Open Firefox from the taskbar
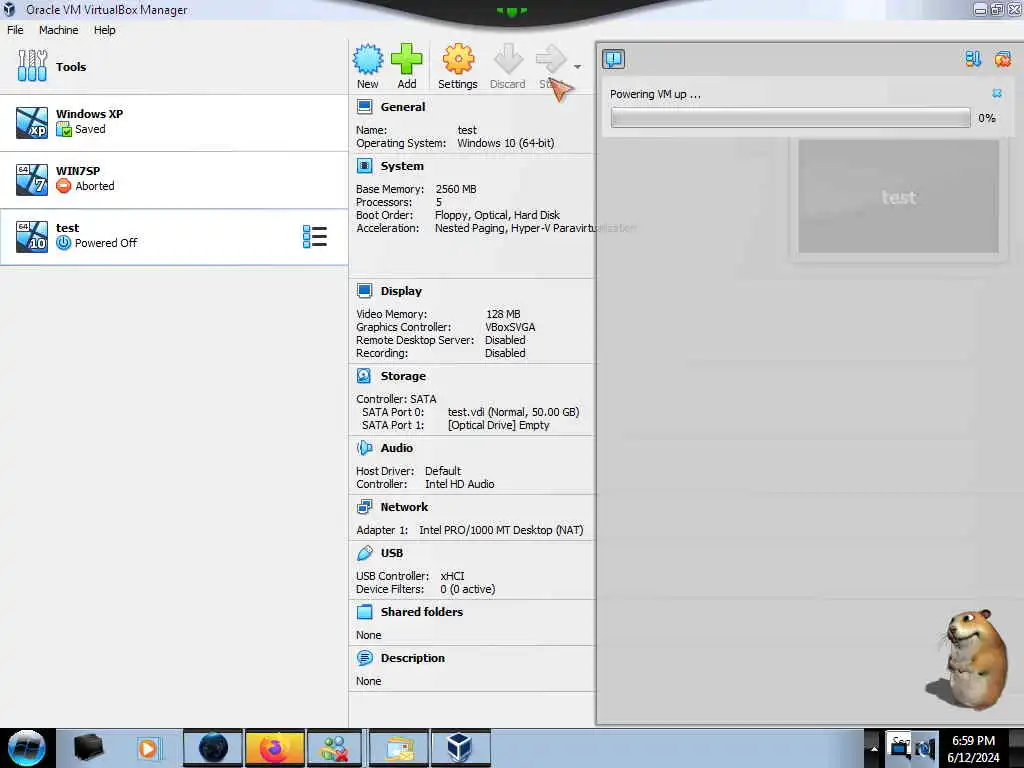1024x768 pixels. coord(274,748)
